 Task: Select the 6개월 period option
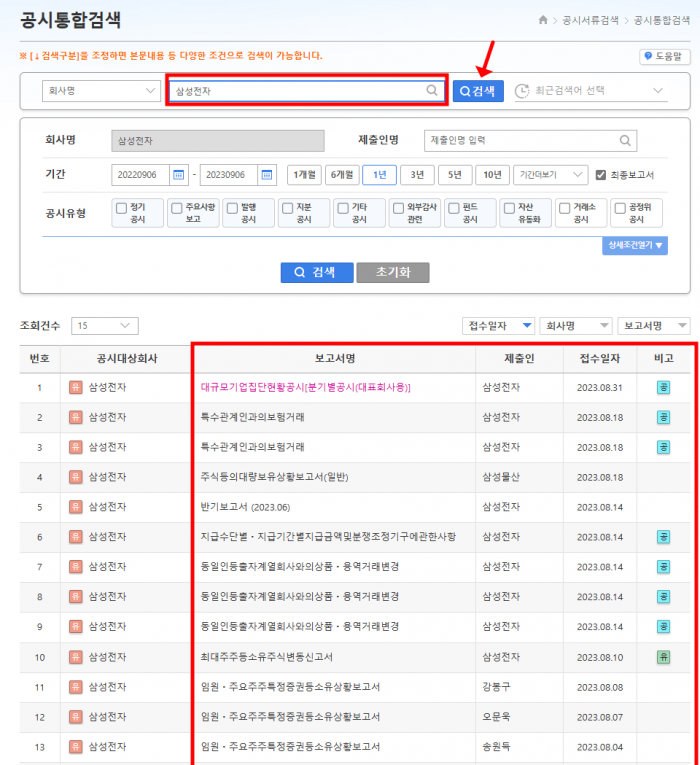point(343,175)
